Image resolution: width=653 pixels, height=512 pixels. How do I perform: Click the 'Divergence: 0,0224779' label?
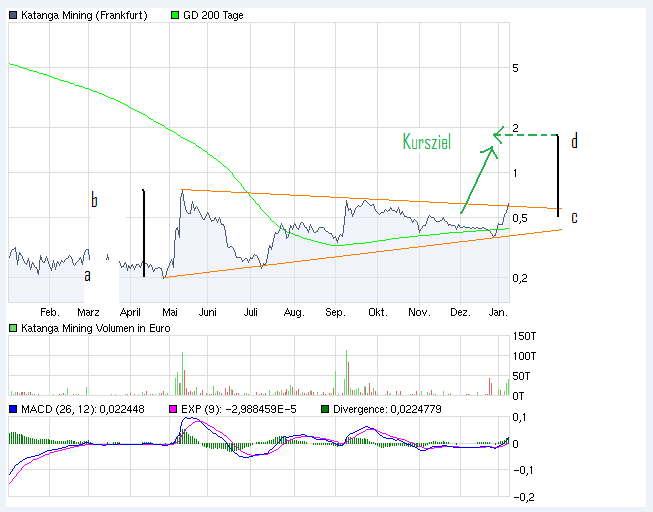coord(387,410)
